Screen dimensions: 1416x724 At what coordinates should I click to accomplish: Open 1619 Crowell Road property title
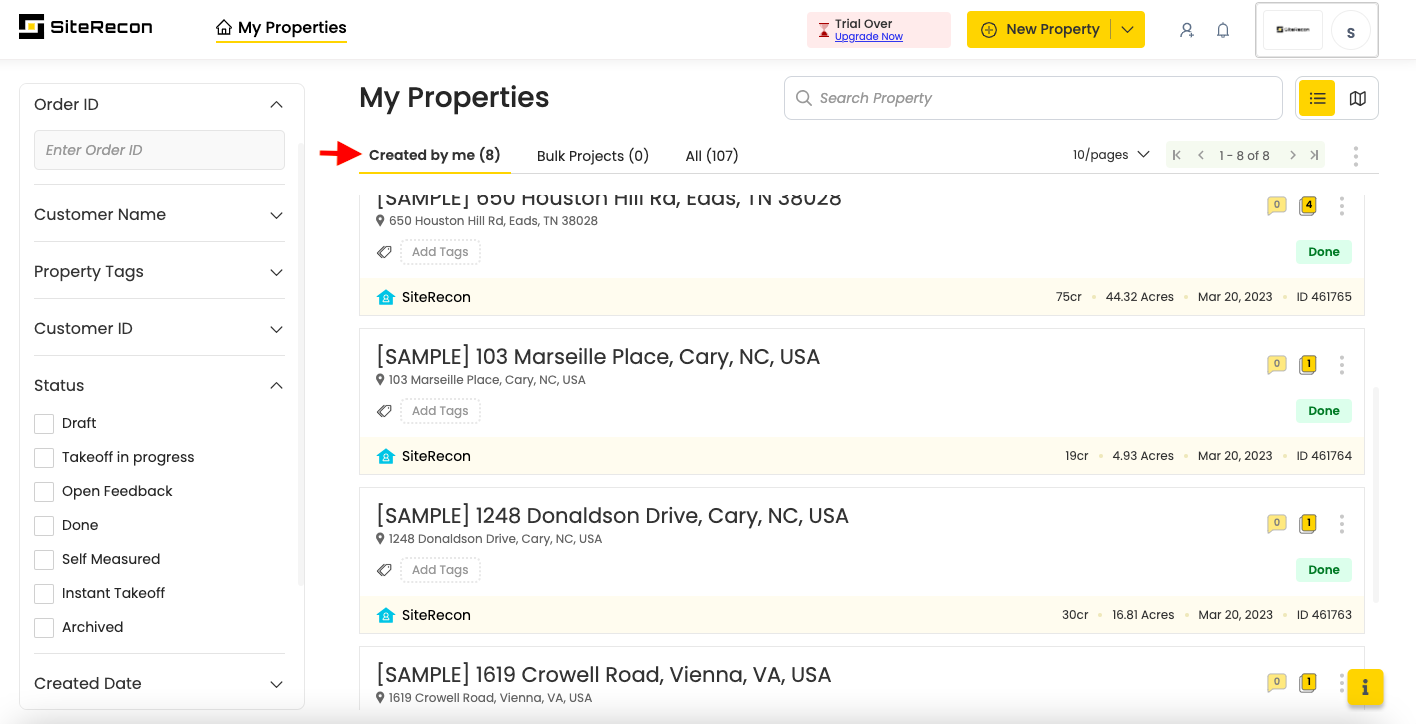click(x=604, y=675)
